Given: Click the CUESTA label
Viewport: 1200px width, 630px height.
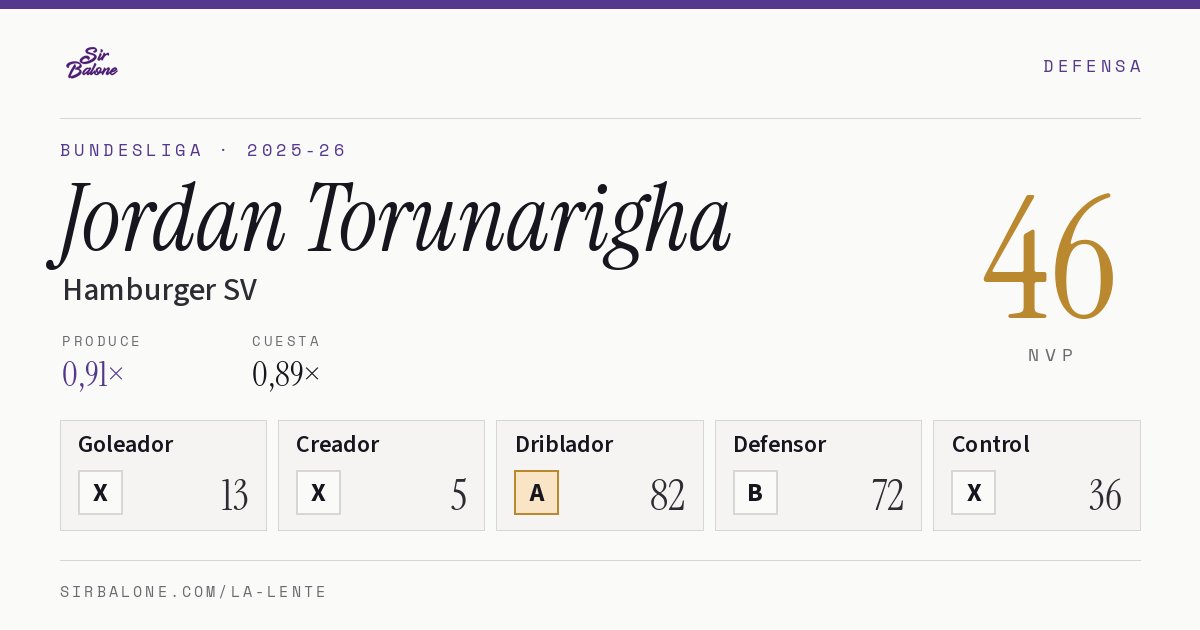Looking at the screenshot, I should point(286,341).
